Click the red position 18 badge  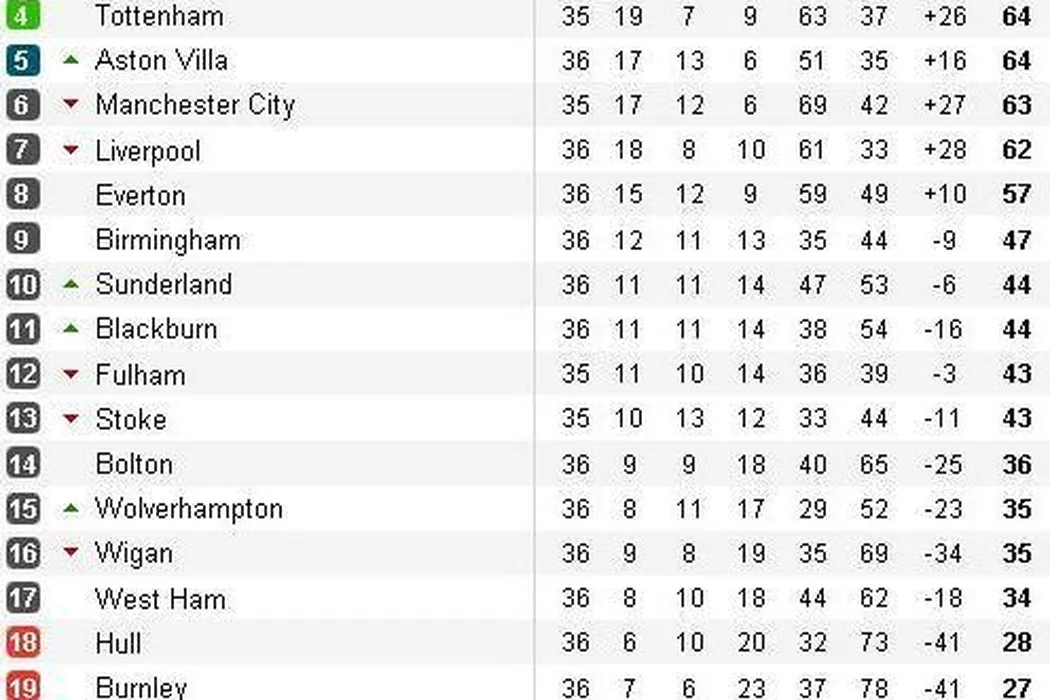pyautogui.click(x=22, y=643)
